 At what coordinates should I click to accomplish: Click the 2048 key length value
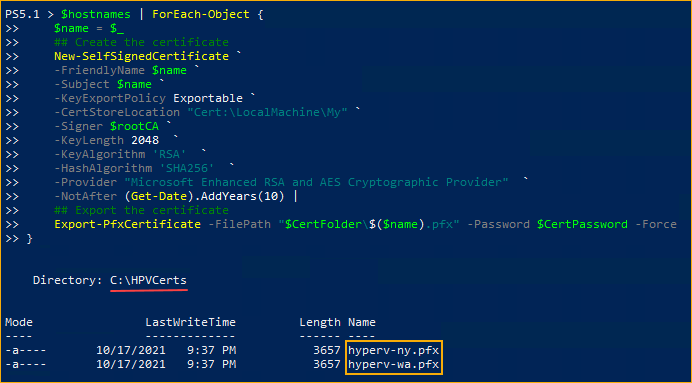coord(145,140)
